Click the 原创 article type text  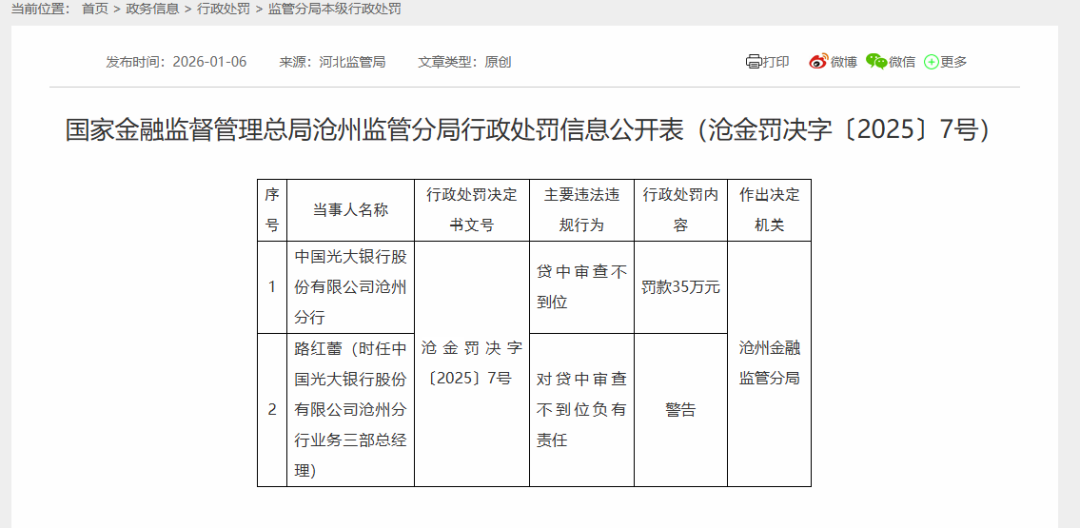tap(498, 62)
